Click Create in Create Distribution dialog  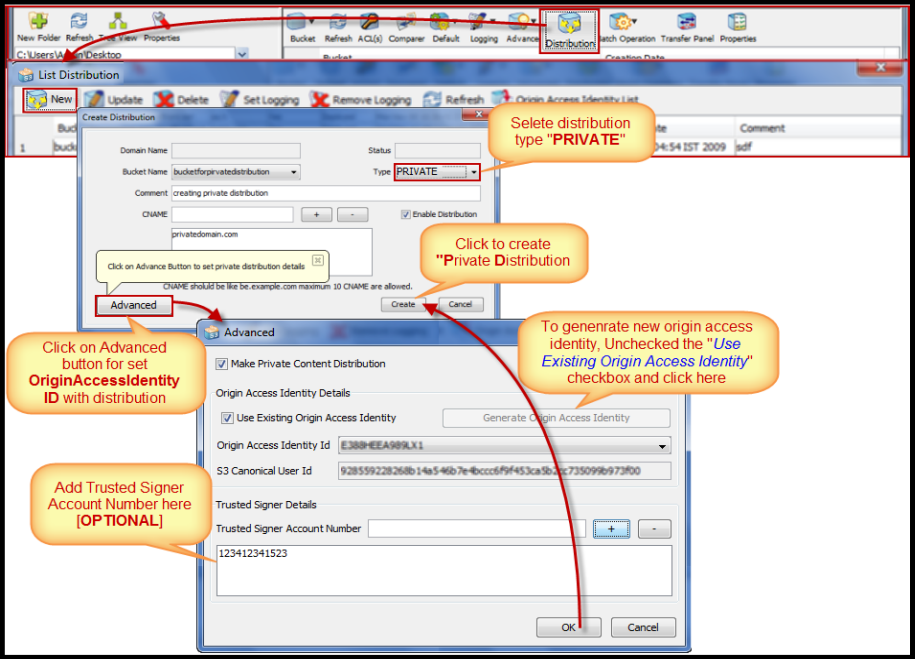[x=403, y=304]
